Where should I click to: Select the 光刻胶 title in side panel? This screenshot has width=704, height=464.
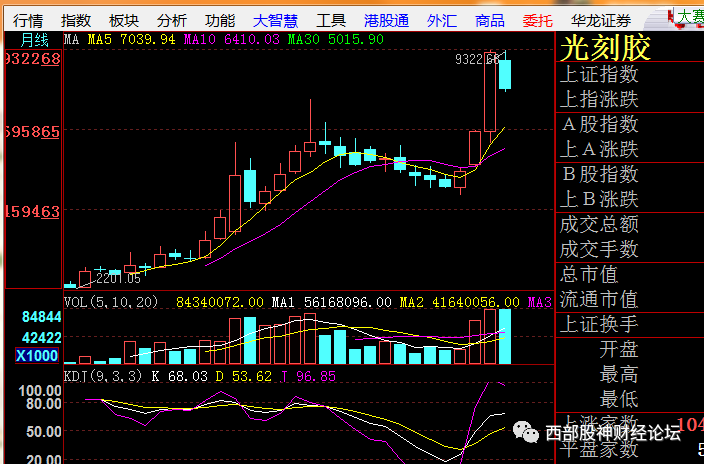click(605, 48)
